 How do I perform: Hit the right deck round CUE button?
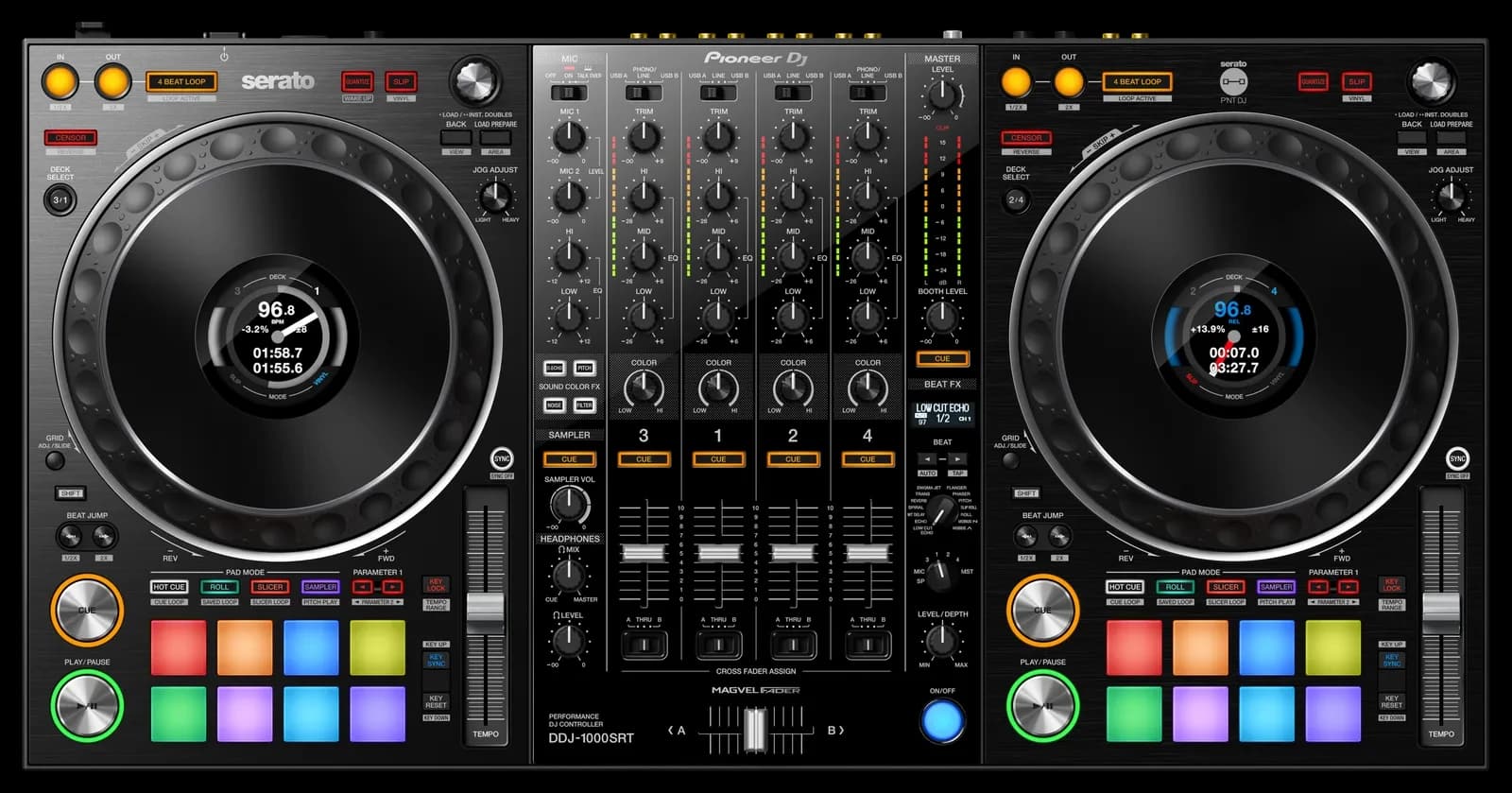(x=1042, y=611)
